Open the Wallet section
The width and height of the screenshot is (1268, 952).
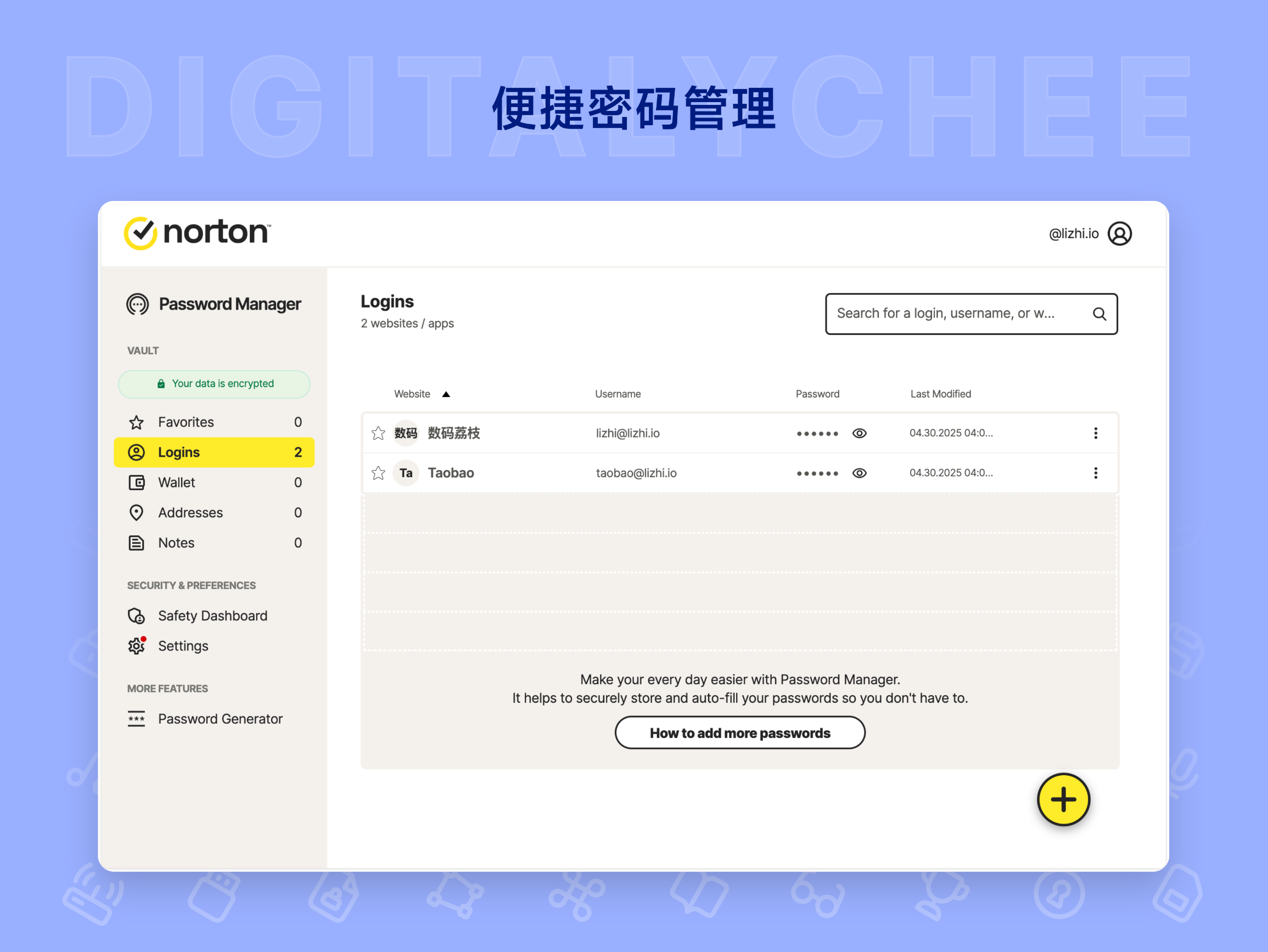pyautogui.click(x=177, y=482)
